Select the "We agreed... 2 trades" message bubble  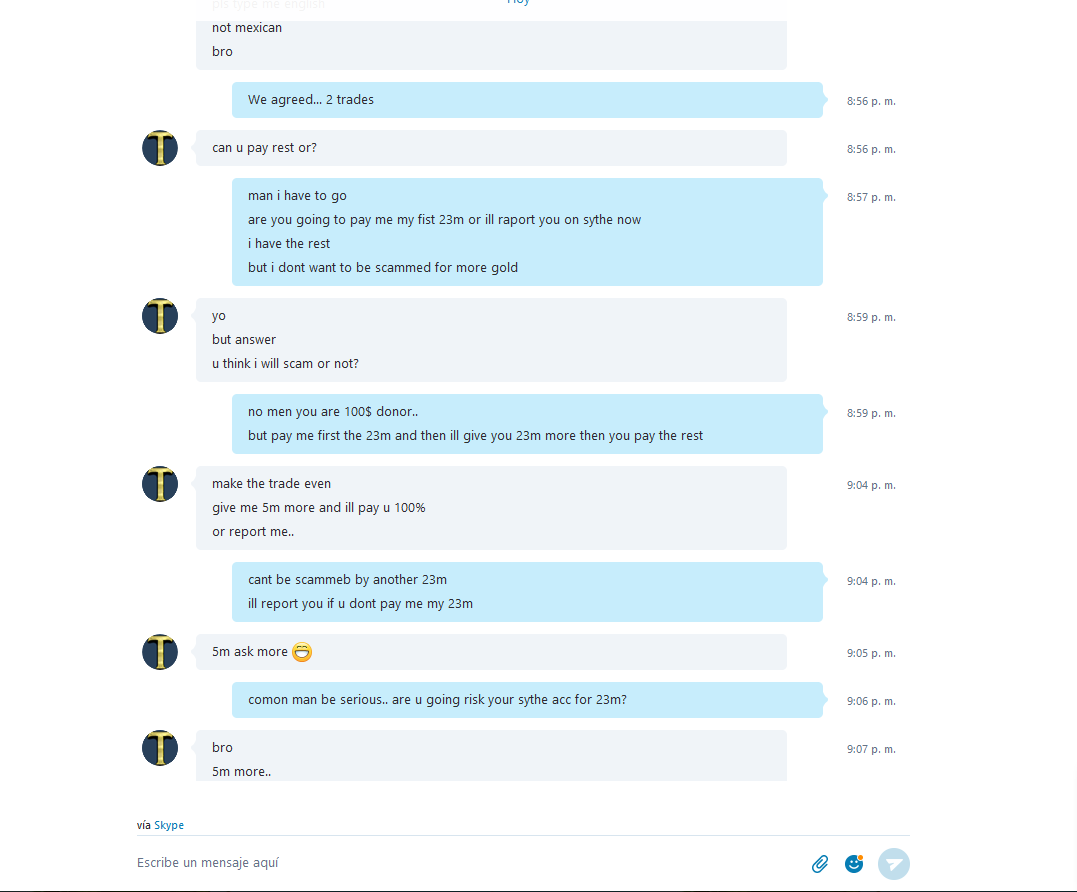click(527, 100)
